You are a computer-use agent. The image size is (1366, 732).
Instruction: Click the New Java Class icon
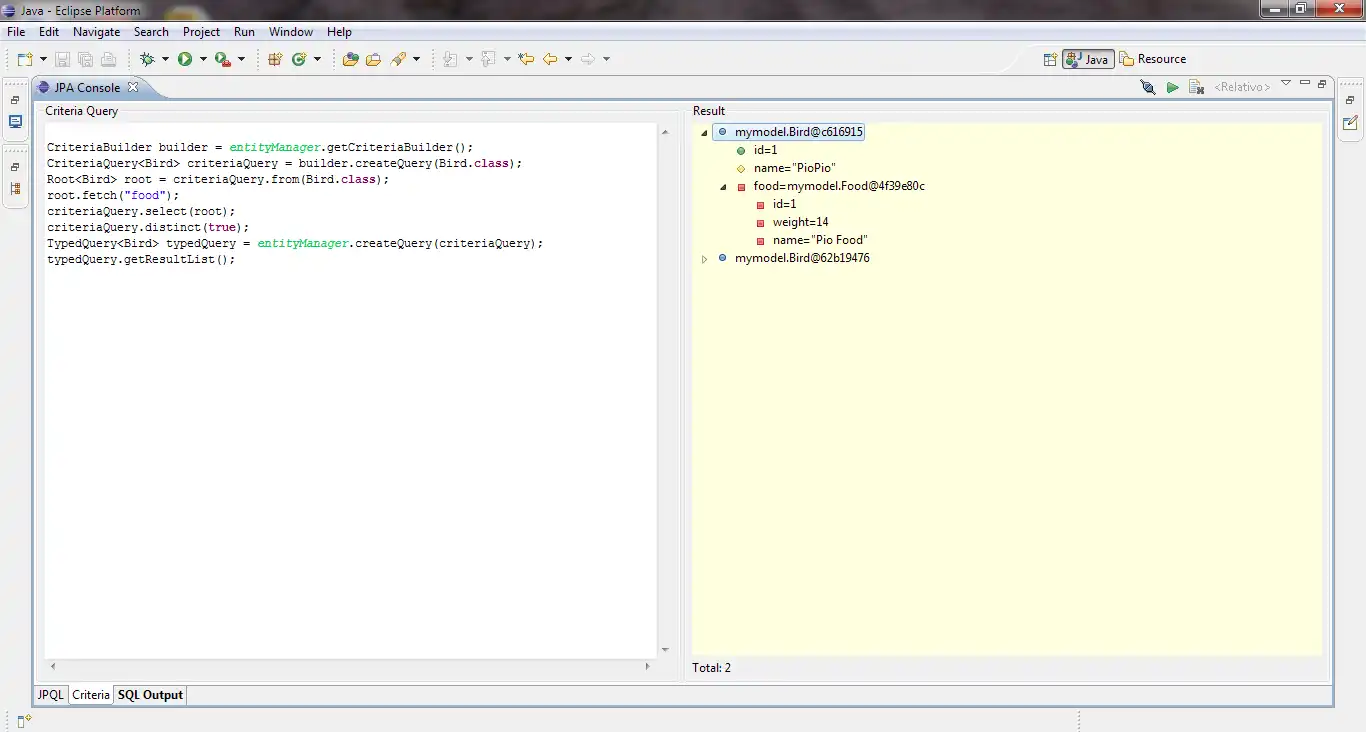point(299,60)
